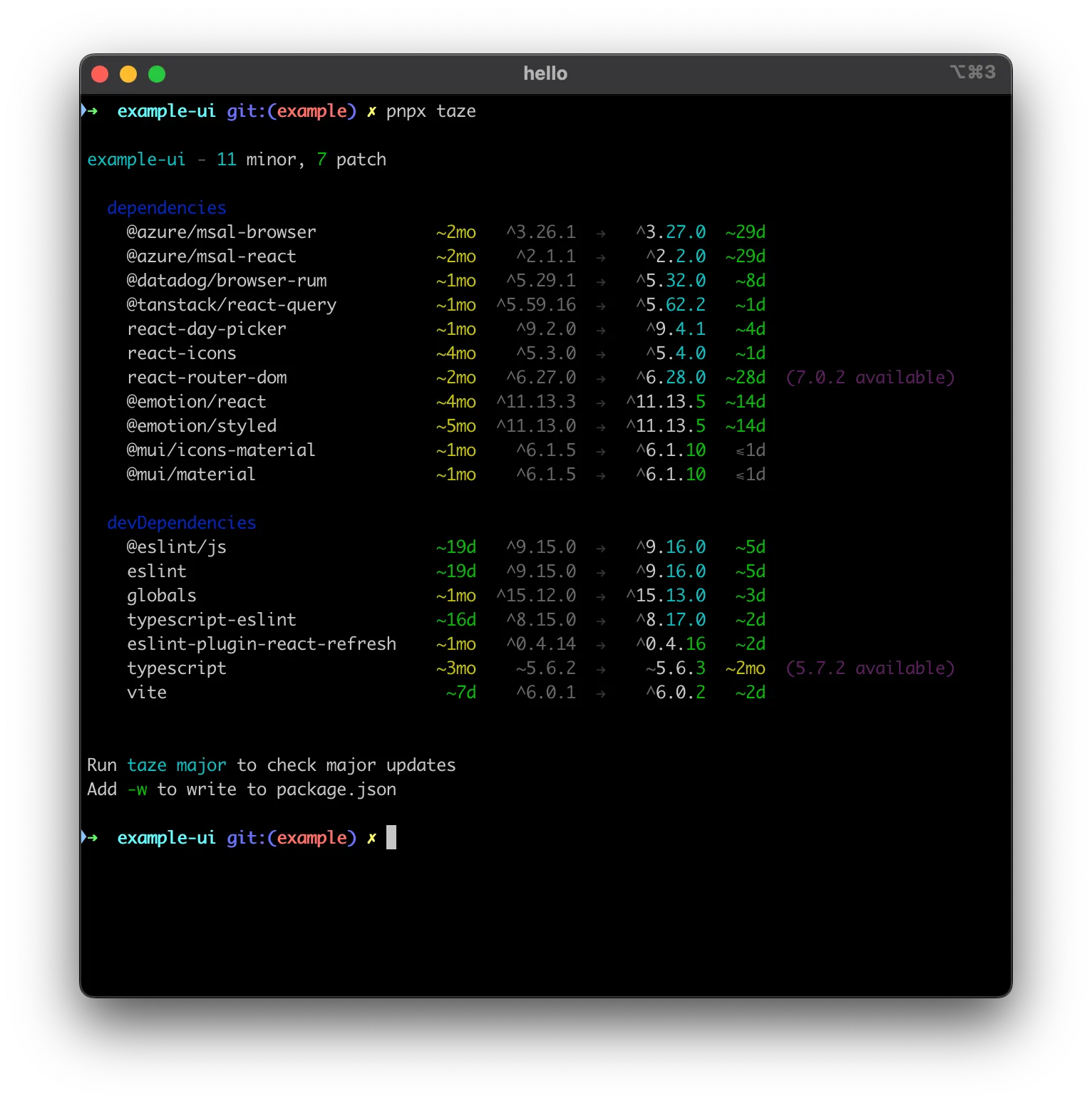Click the '(5.7.2 available)' note
This screenshot has height=1103, width=1092.
click(870, 668)
